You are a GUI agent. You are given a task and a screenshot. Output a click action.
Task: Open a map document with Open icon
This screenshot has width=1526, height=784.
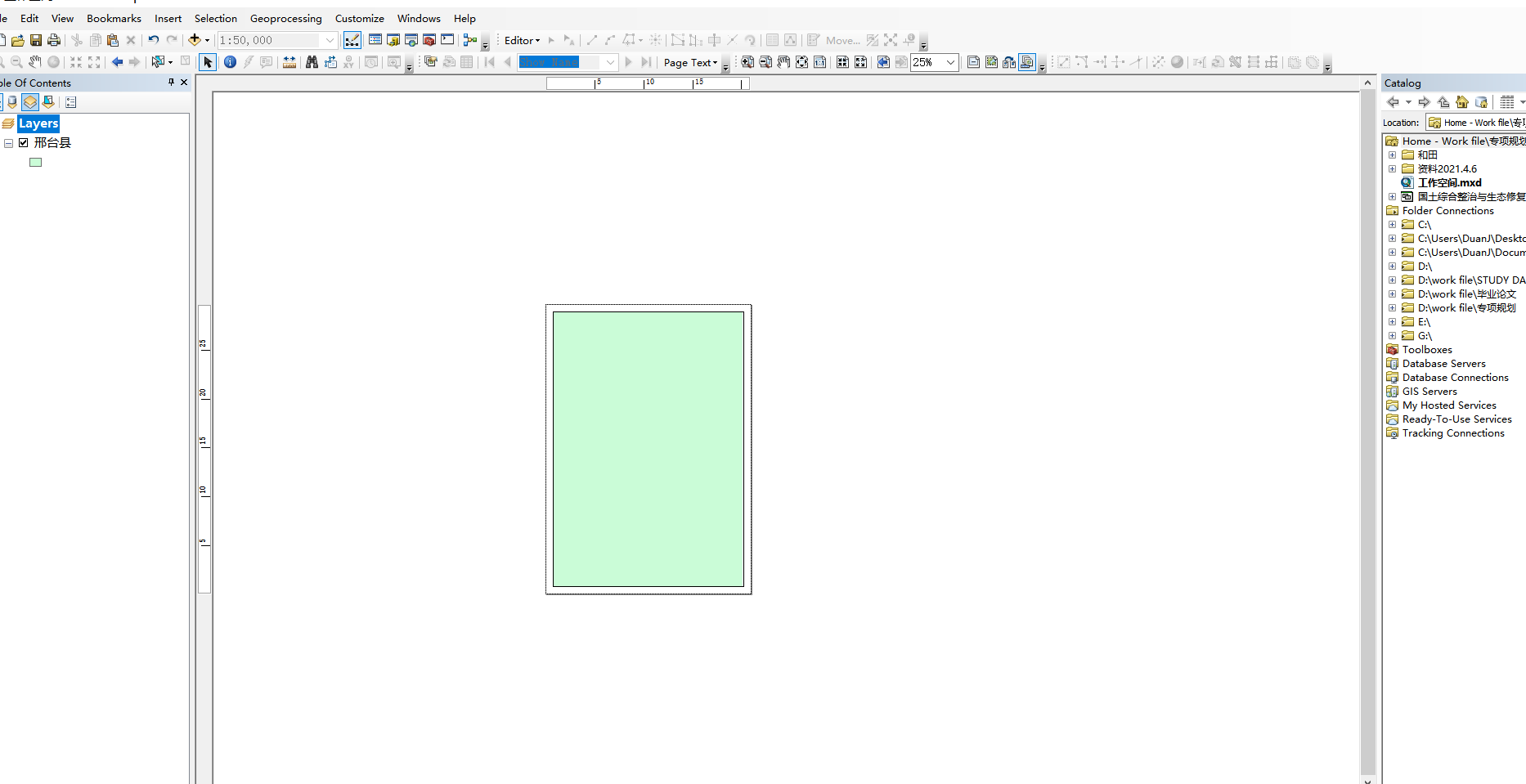pyautogui.click(x=17, y=40)
